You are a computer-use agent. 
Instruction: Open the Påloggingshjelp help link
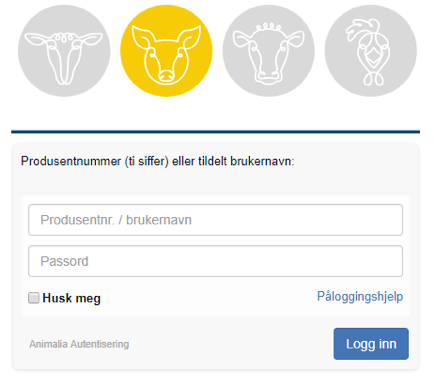(360, 296)
